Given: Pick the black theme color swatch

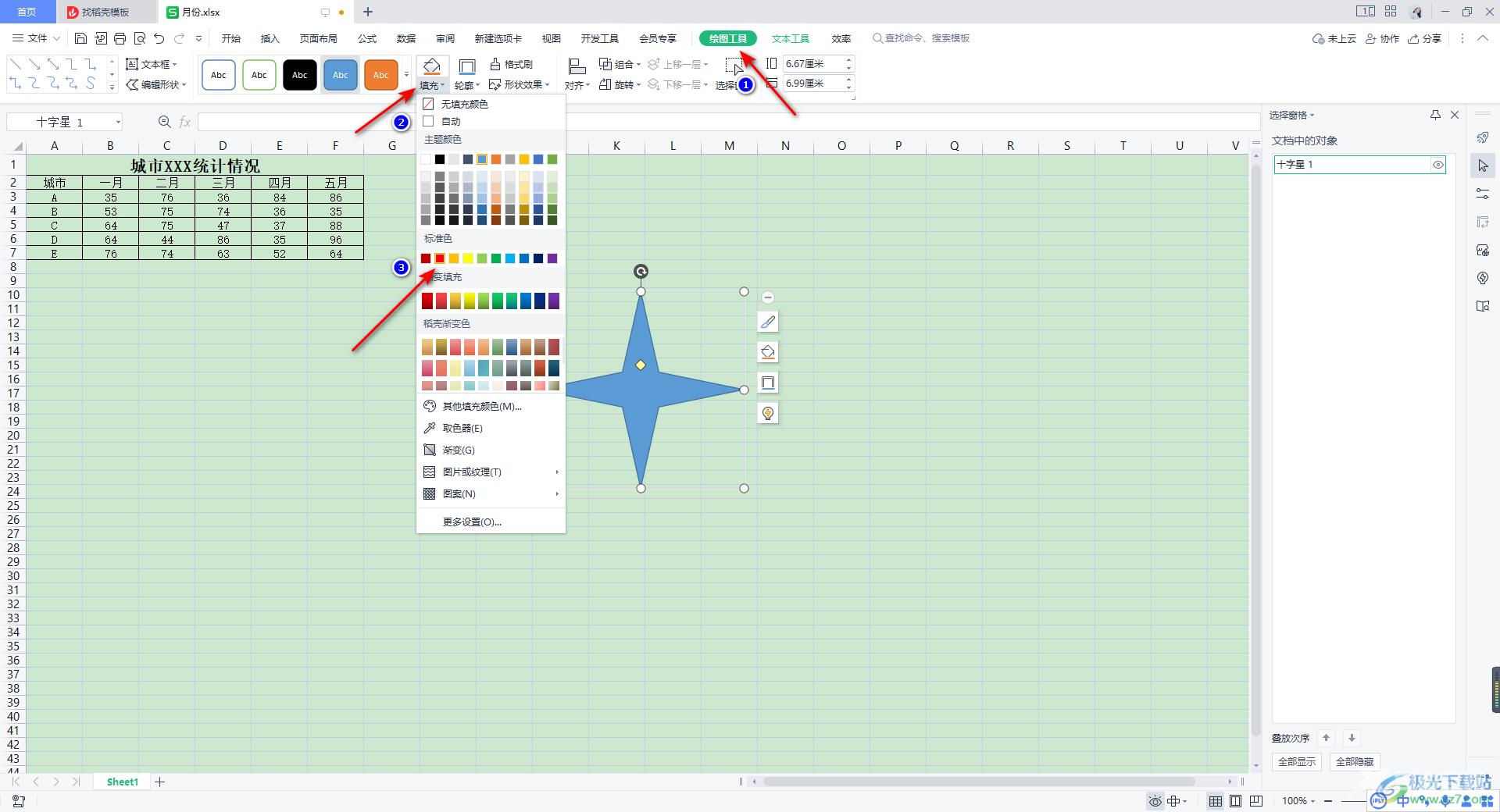Looking at the screenshot, I should [x=440, y=159].
